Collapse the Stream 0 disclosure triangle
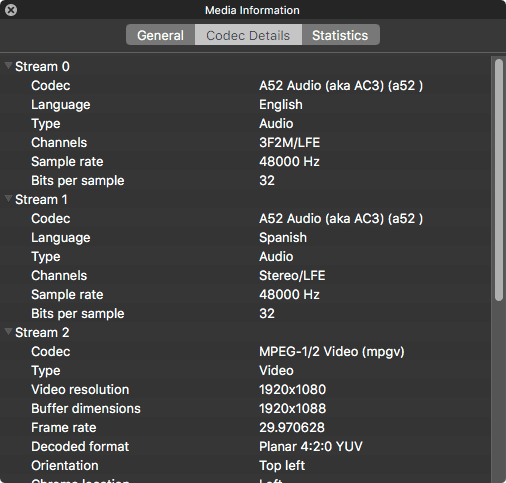Image resolution: width=506 pixels, height=483 pixels. tap(8, 65)
